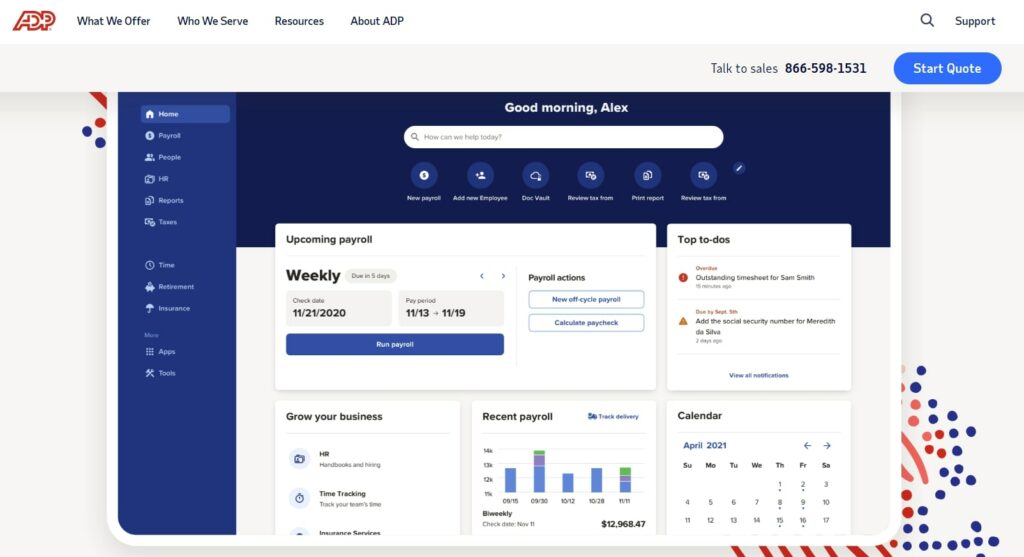Screen dimensions: 1024x557
Task: Select day 10 in the April calendar
Action: 826,502
